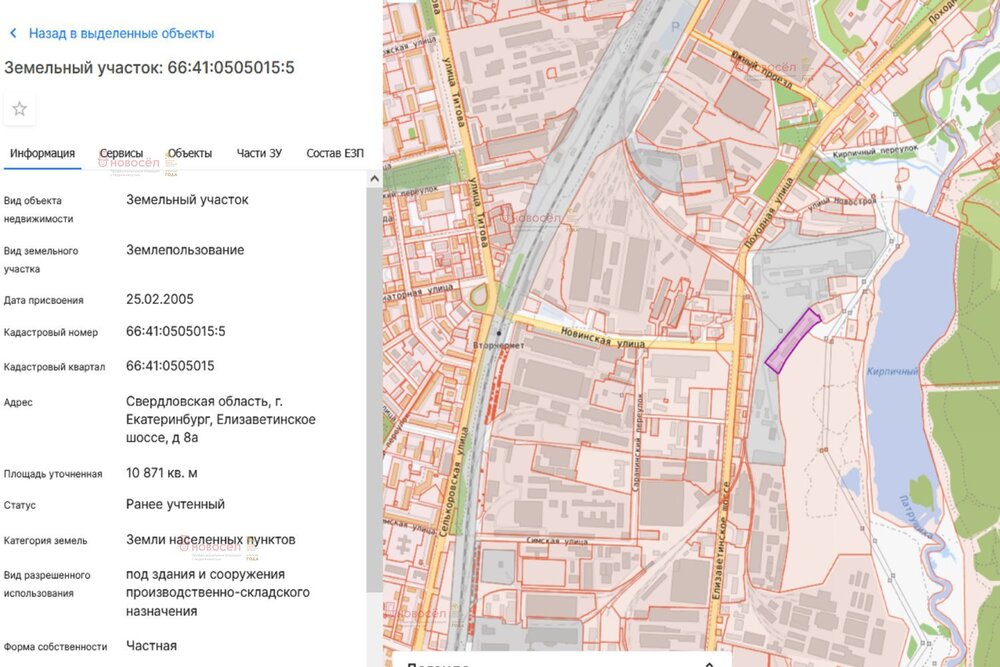
Task: Click the Вторчермет station marker on map
Action: (x=499, y=332)
